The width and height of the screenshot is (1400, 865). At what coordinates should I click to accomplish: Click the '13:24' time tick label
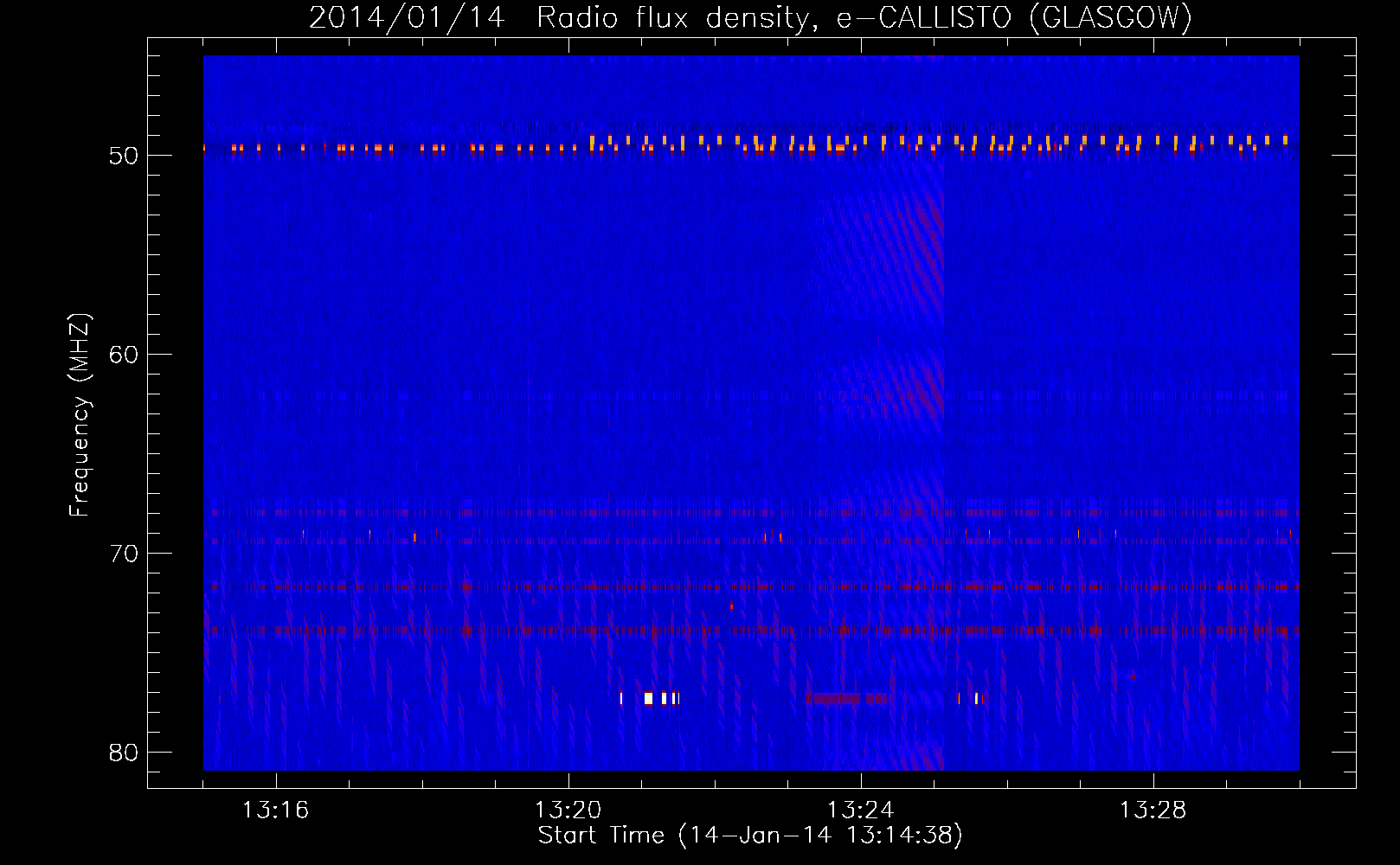tap(860, 810)
